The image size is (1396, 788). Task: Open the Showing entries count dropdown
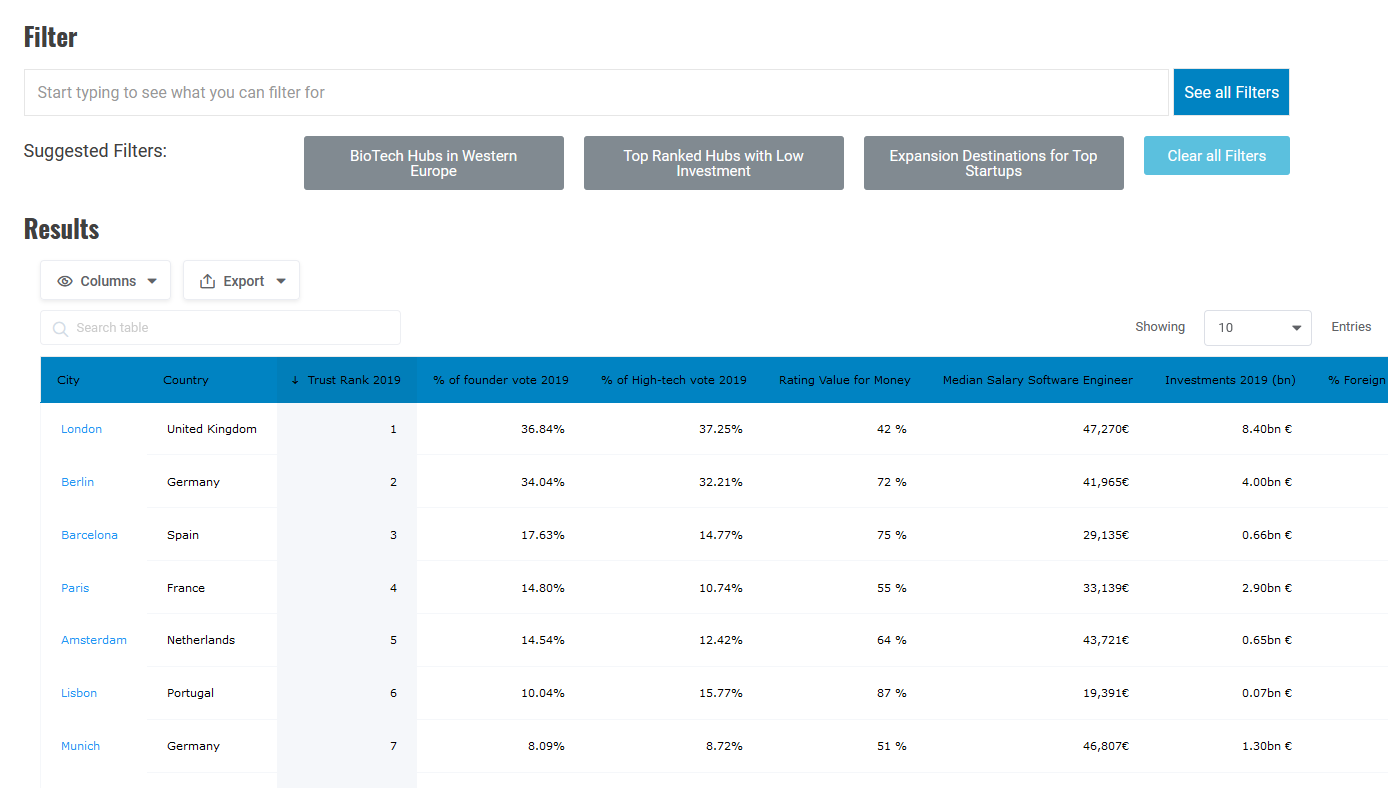coord(1257,328)
